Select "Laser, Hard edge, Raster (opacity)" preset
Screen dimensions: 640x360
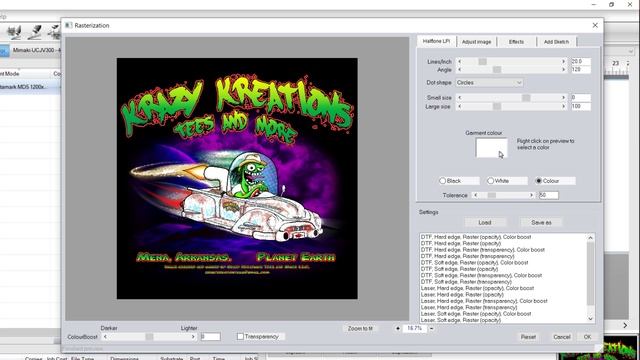(x=462, y=295)
